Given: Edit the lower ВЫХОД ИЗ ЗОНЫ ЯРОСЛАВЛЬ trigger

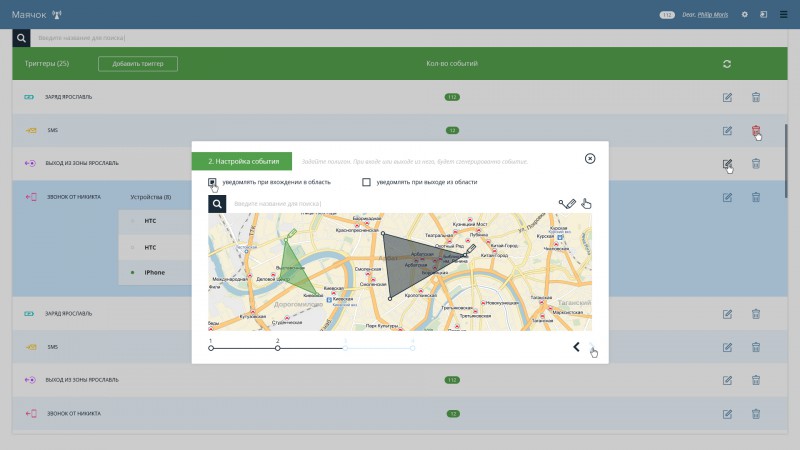Looking at the screenshot, I should 728,381.
